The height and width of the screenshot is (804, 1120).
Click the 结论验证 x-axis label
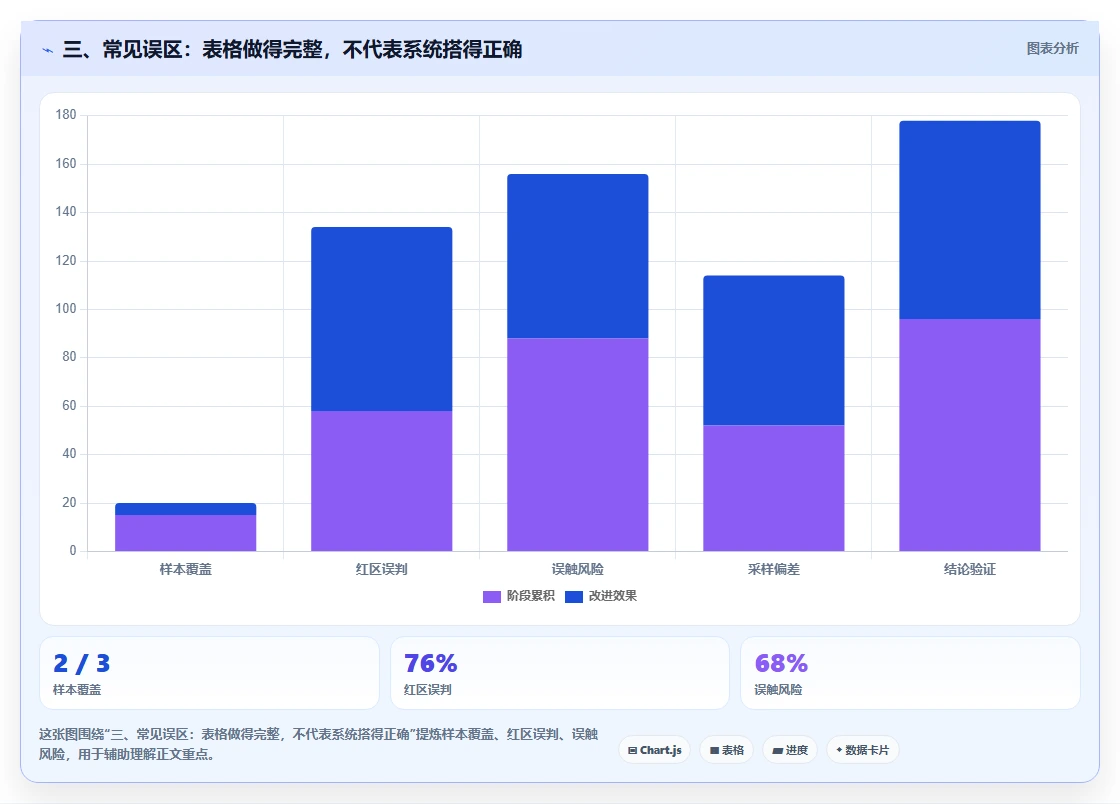970,569
